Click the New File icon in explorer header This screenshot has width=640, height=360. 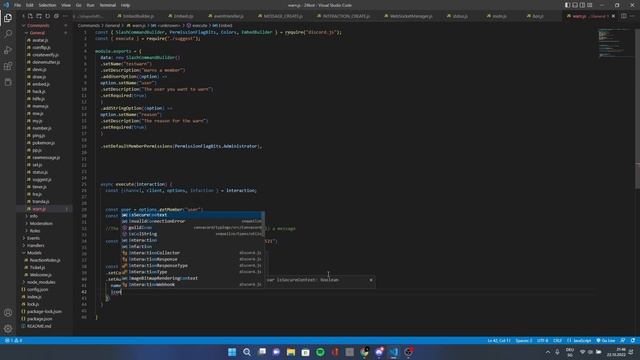coord(30,16)
